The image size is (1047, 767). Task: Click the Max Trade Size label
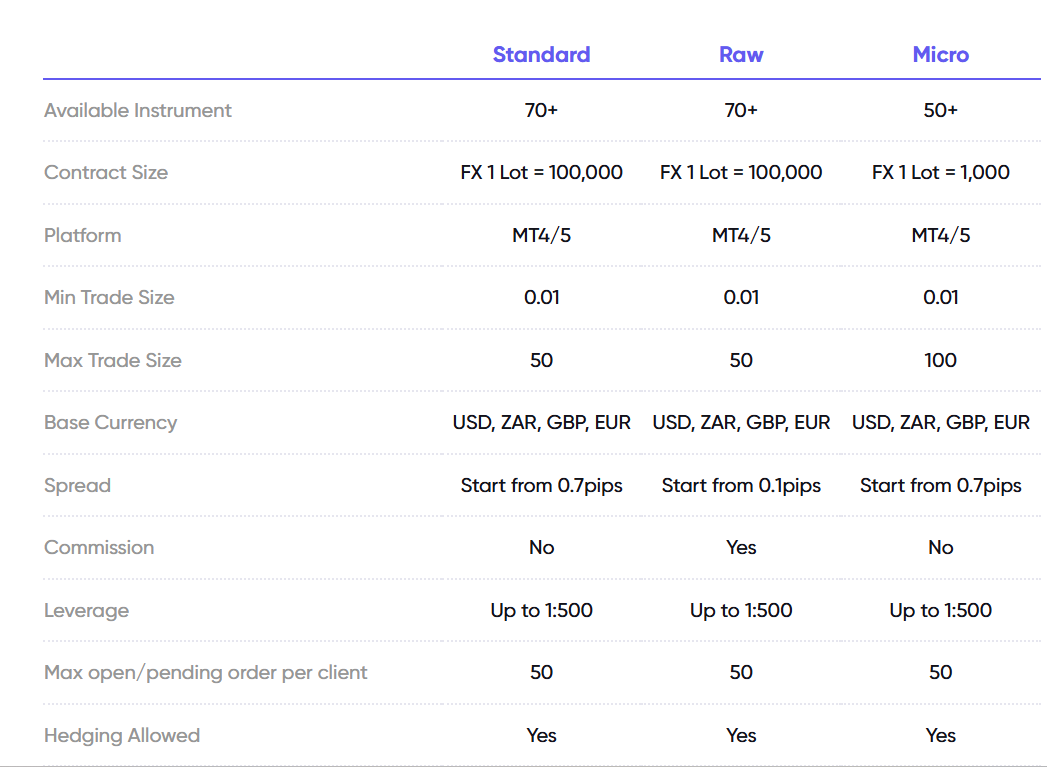tap(113, 361)
